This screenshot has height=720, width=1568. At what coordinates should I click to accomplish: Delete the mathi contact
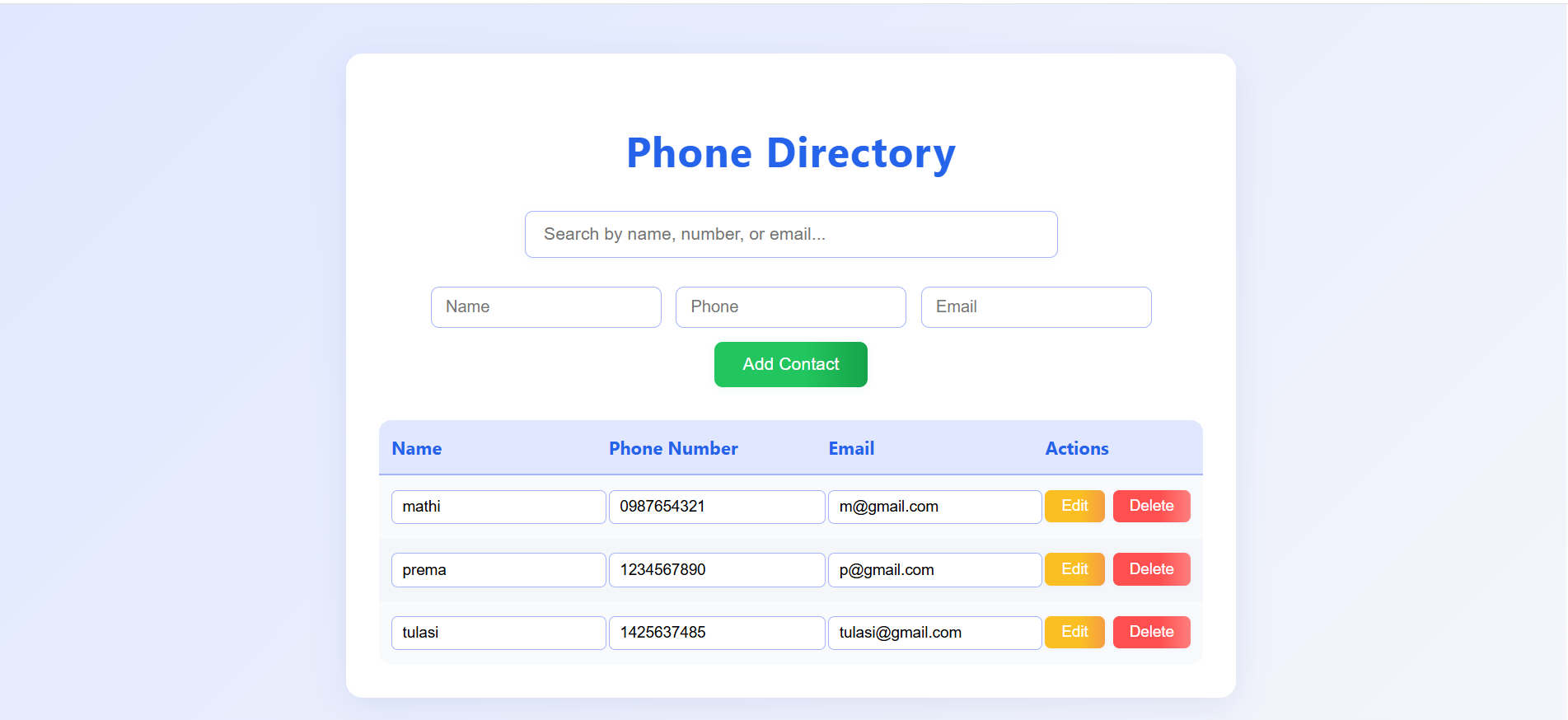click(x=1151, y=506)
